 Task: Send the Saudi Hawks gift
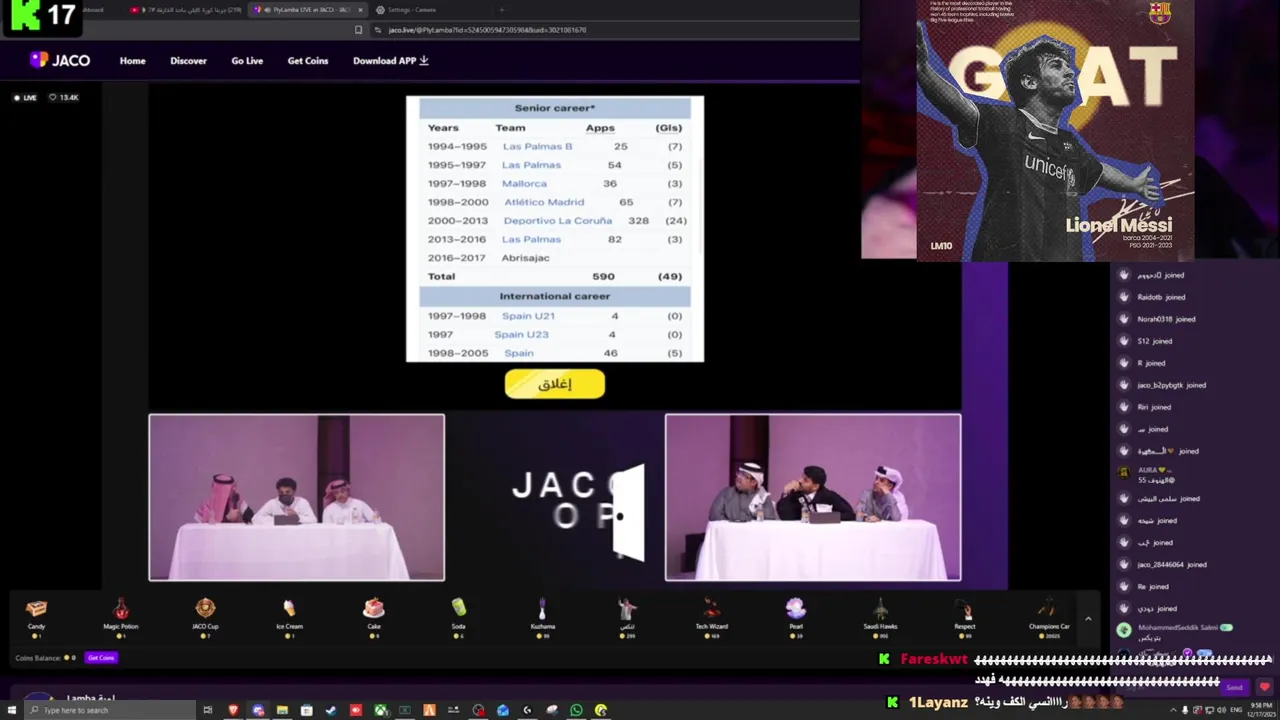point(880,614)
